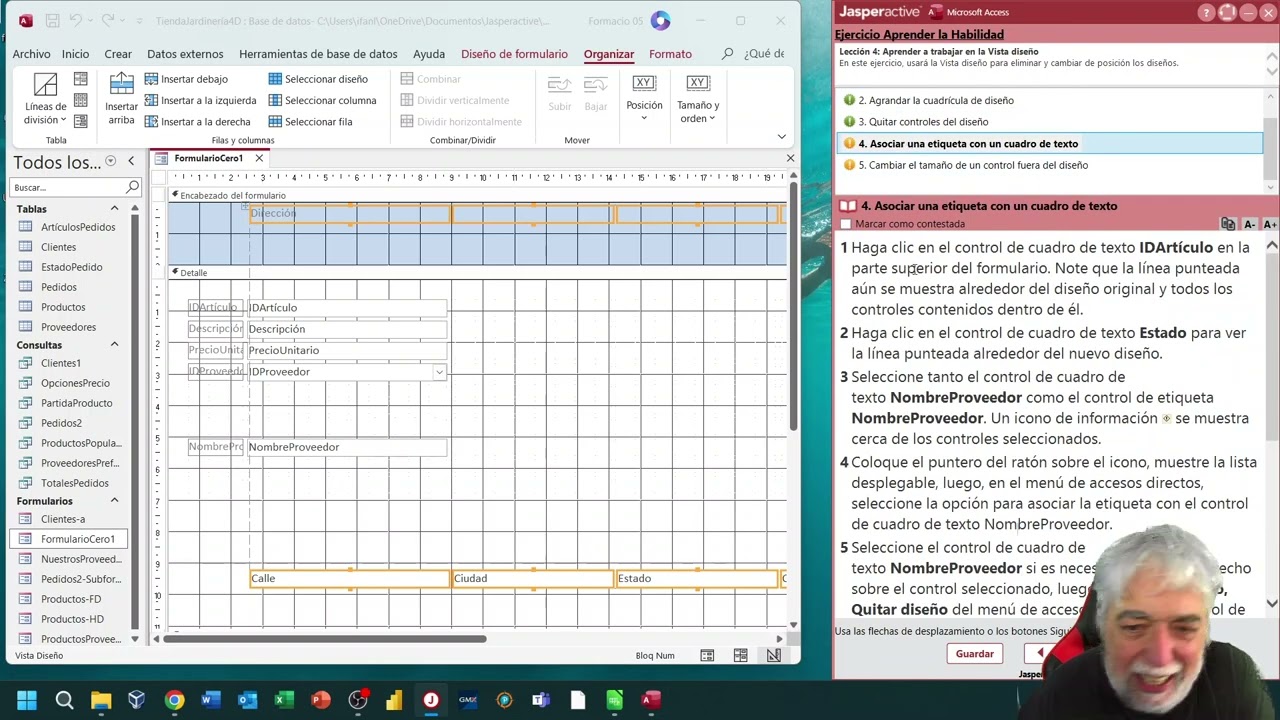Click Seleccionar columna in the ribbon
The width and height of the screenshot is (1280, 720).
pyautogui.click(x=322, y=100)
